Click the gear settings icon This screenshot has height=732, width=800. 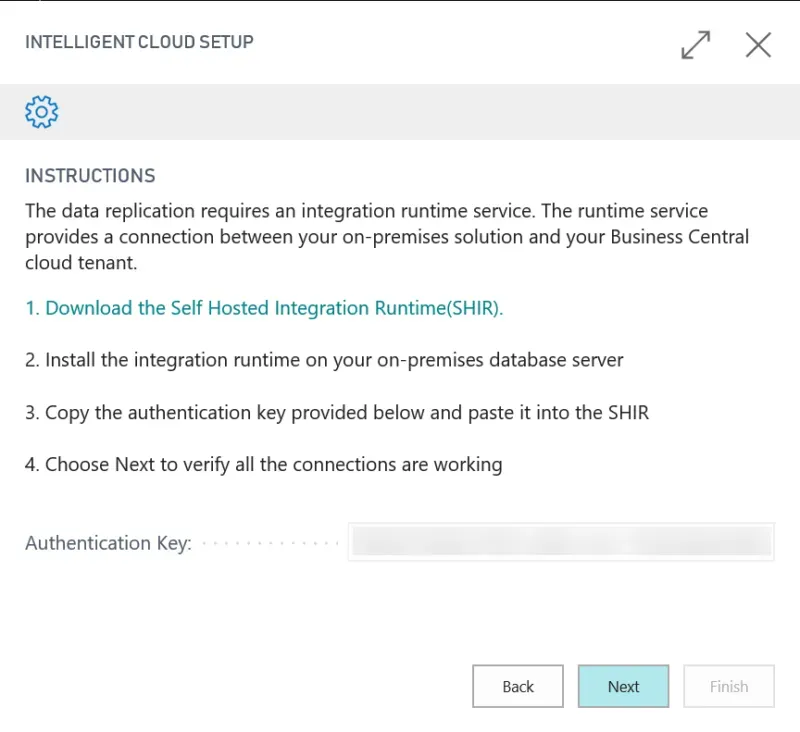(x=42, y=112)
